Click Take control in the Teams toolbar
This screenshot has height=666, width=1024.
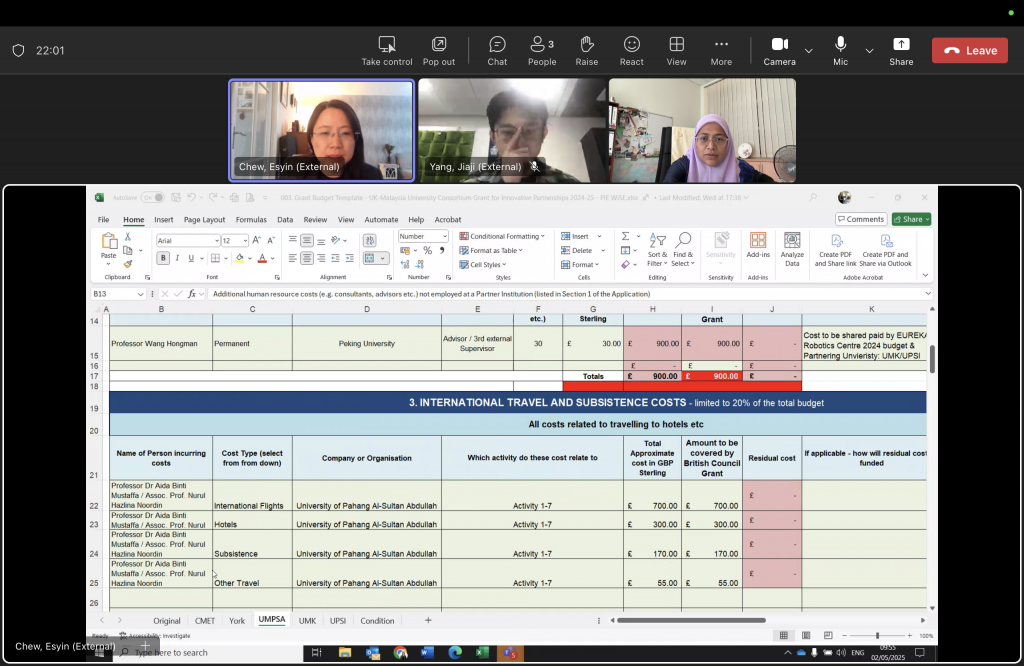point(387,51)
